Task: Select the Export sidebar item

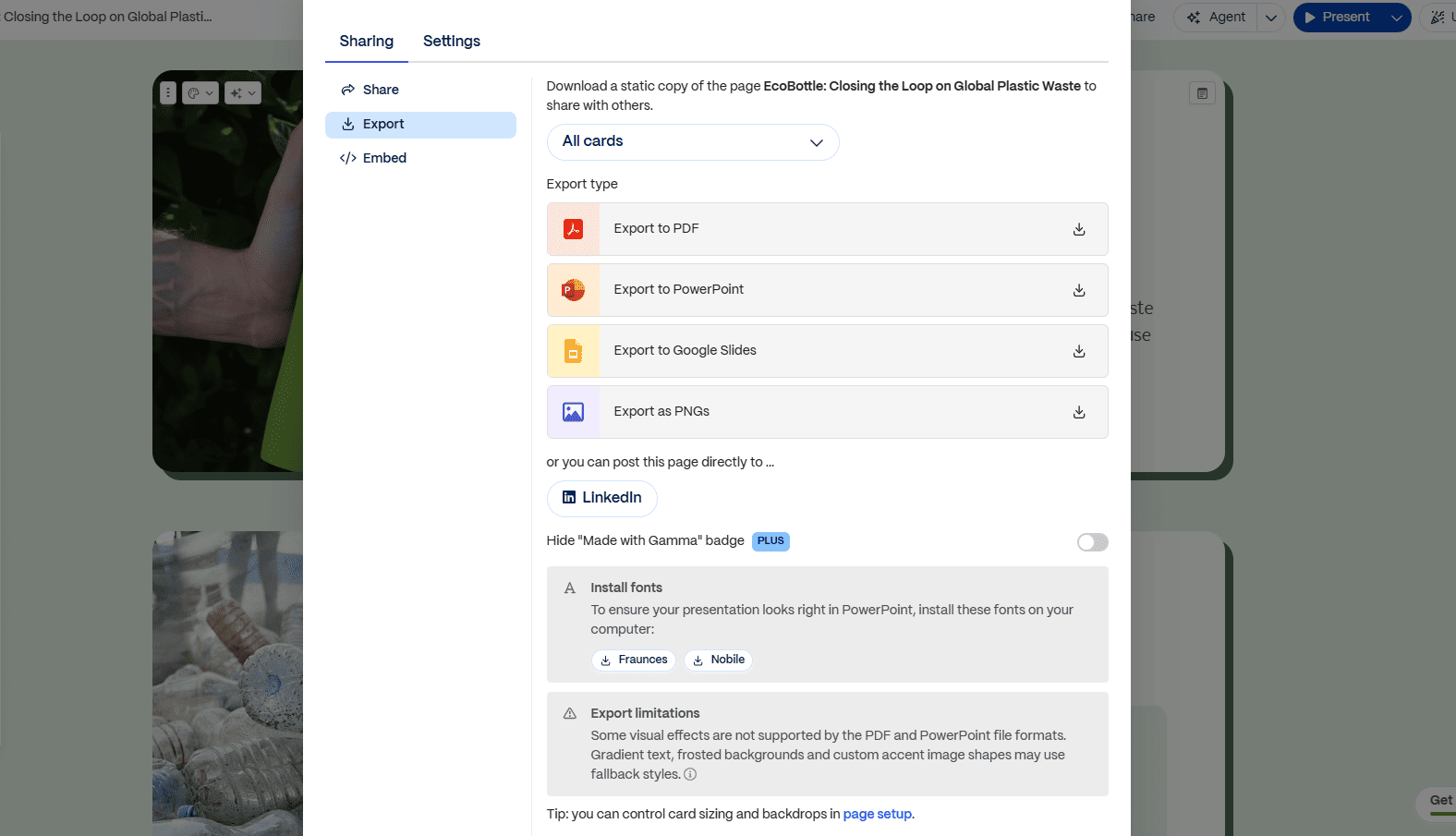Action: (x=420, y=125)
